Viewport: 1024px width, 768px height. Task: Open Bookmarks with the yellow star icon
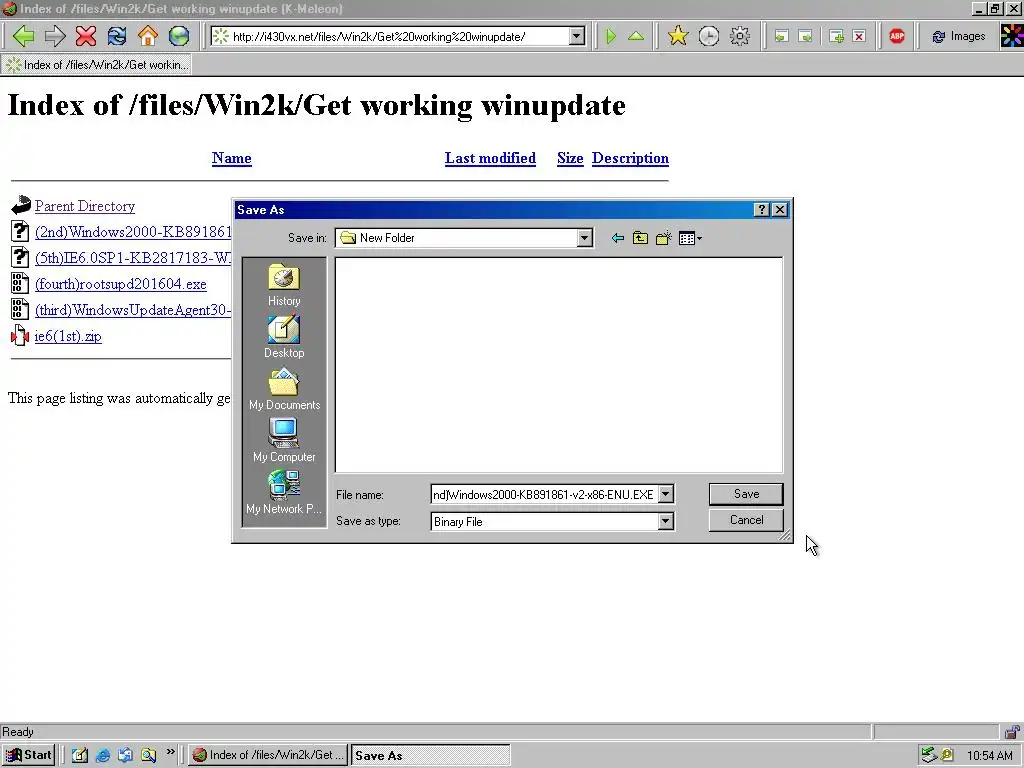coord(678,36)
